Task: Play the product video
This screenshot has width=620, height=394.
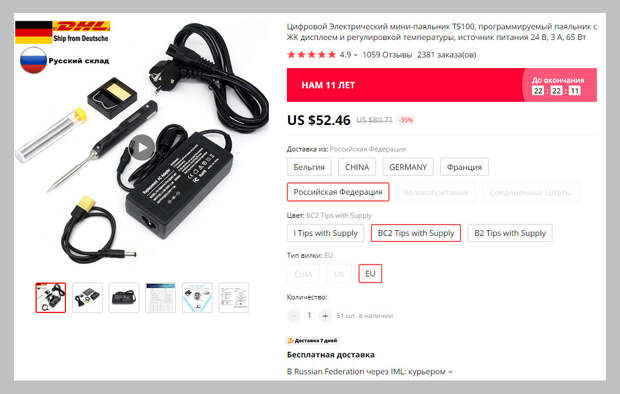Action: pyautogui.click(x=142, y=148)
